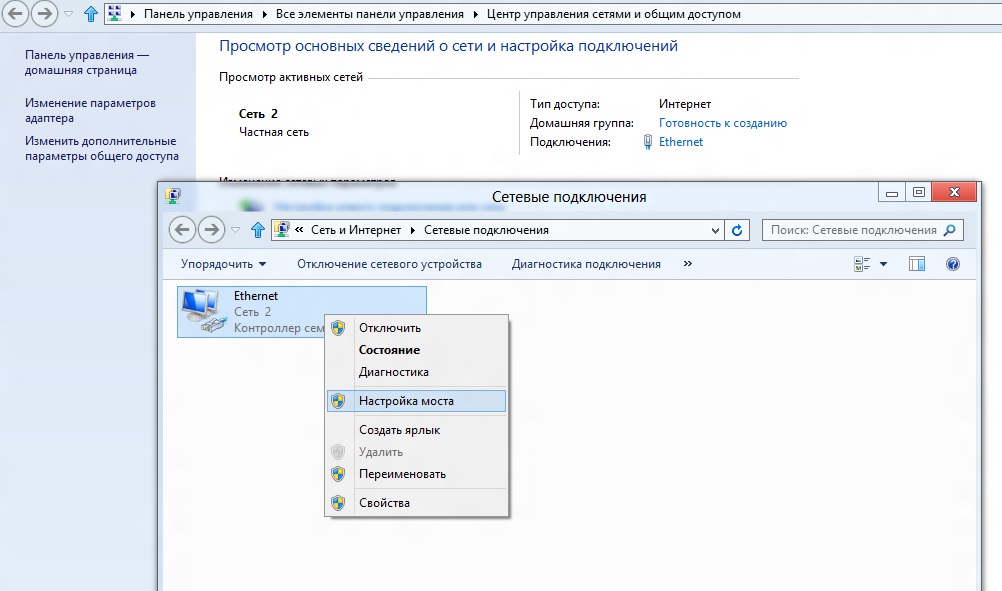The height and width of the screenshot is (591, 1002).
Task: Click Отключение сетевого устройства toolbar command
Action: (389, 264)
